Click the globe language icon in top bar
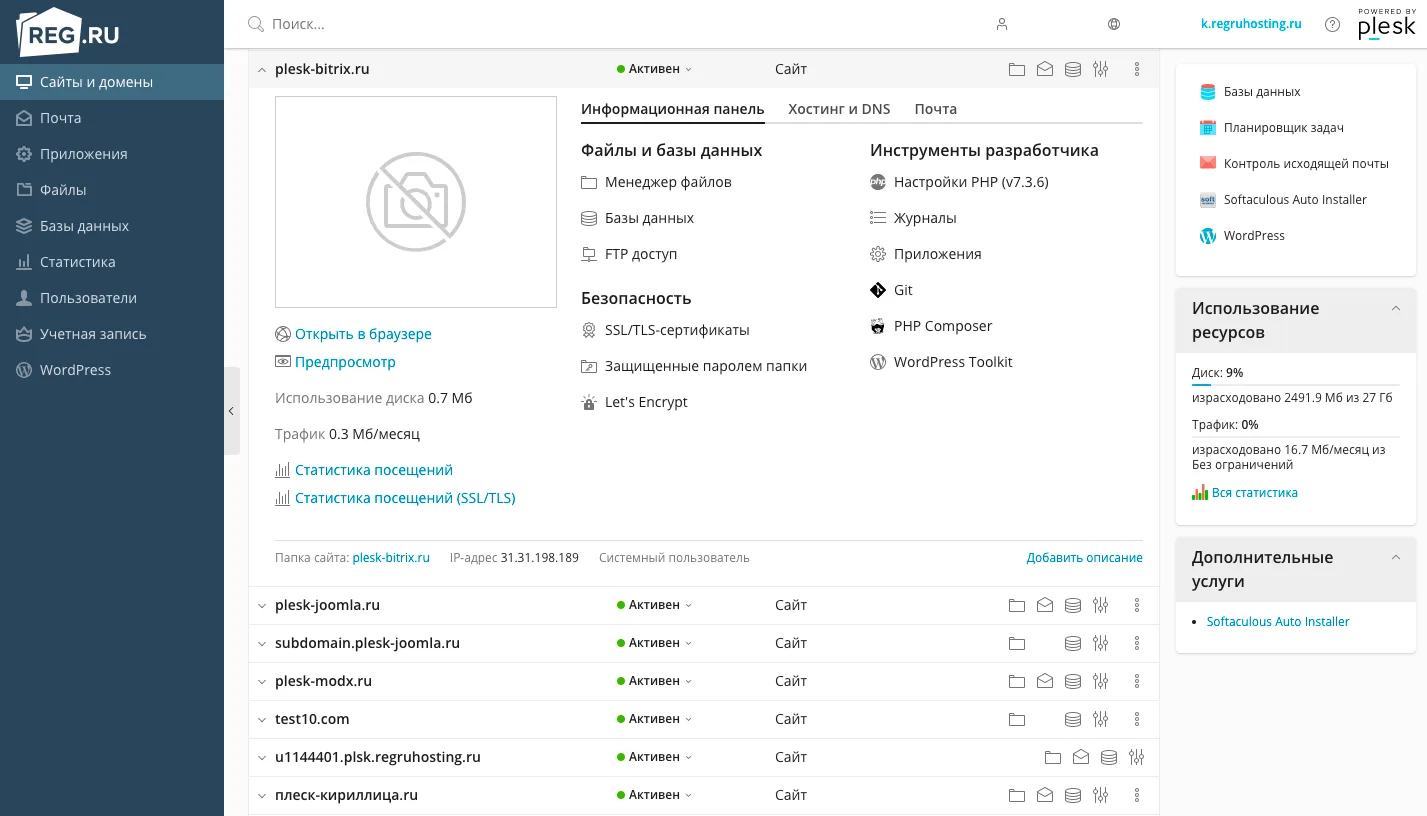Viewport: 1427px width, 816px height. coord(1114,24)
